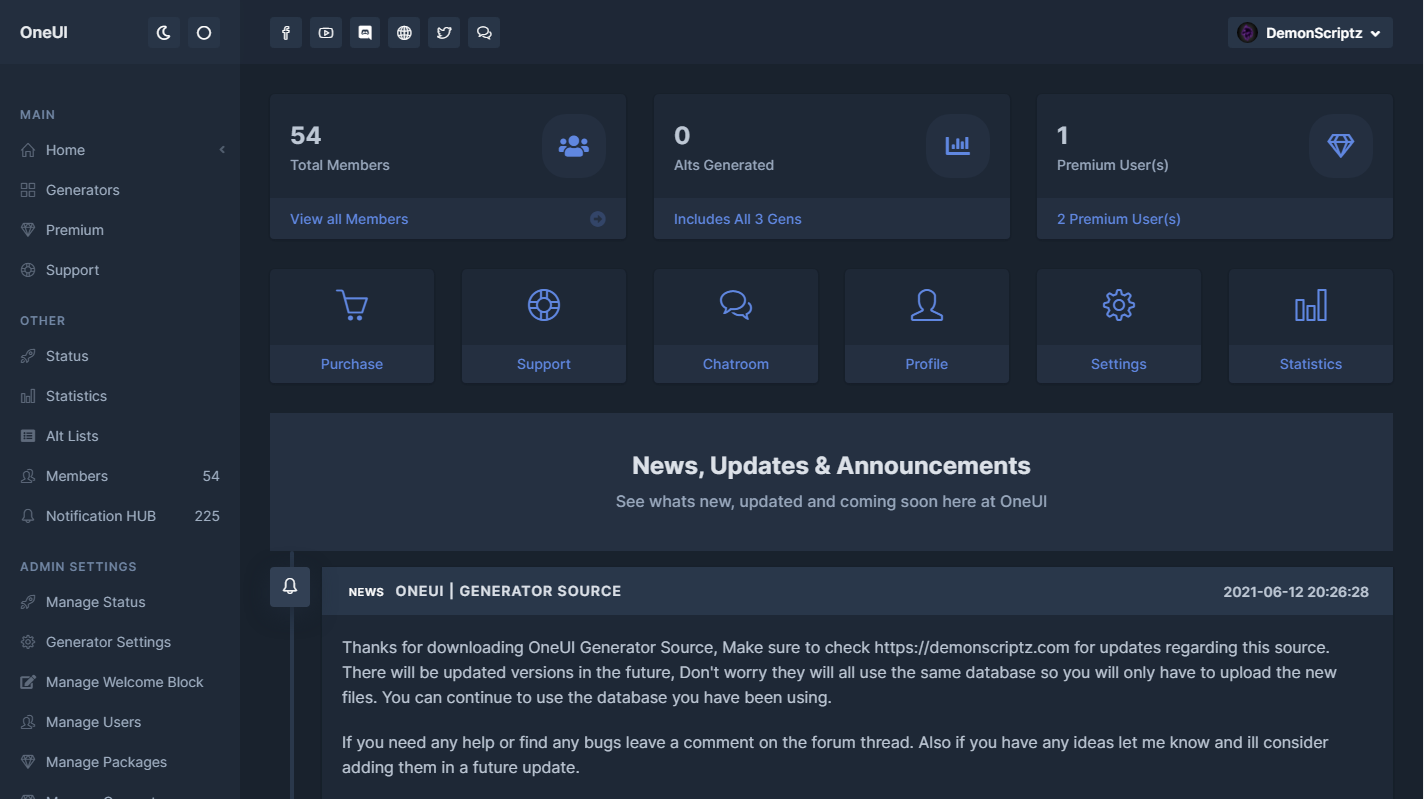Open the YouTube link icon
This screenshot has width=1424, height=799.
click(326, 33)
